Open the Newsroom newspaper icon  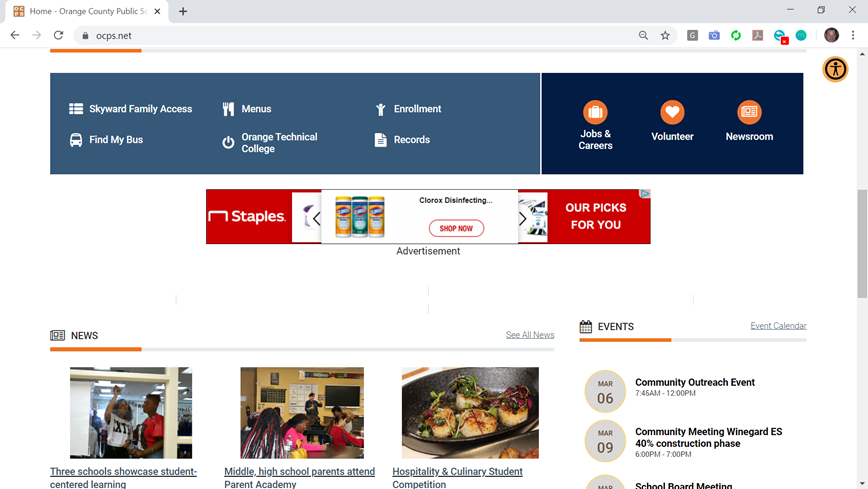749,112
